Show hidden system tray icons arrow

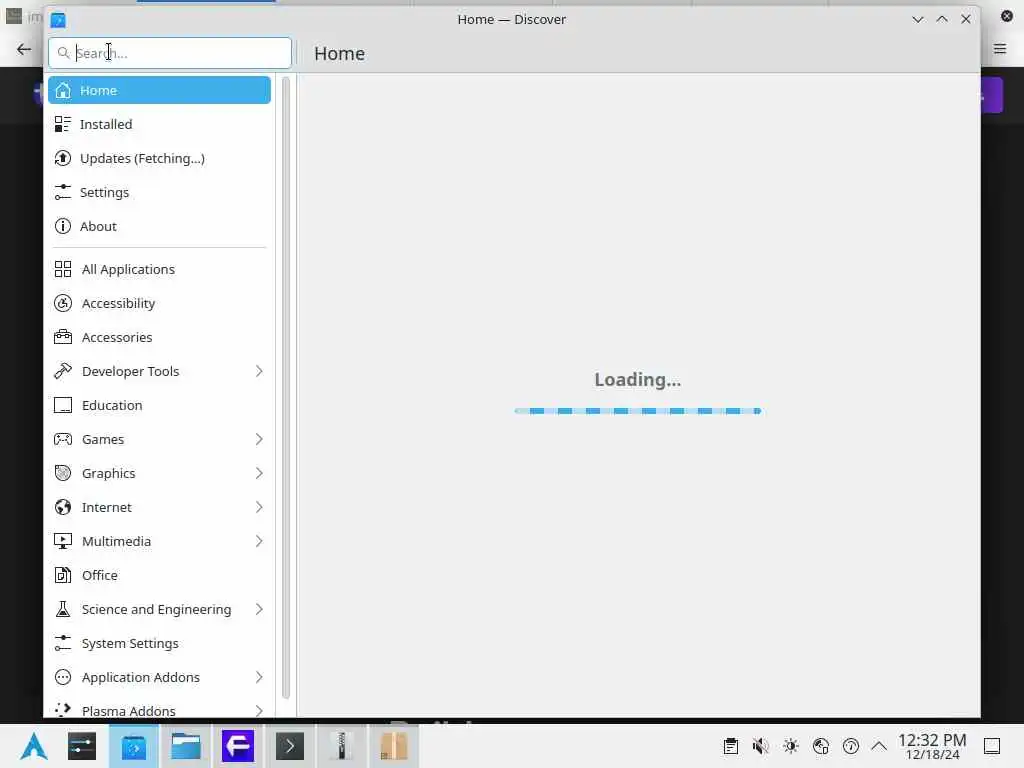pos(879,746)
